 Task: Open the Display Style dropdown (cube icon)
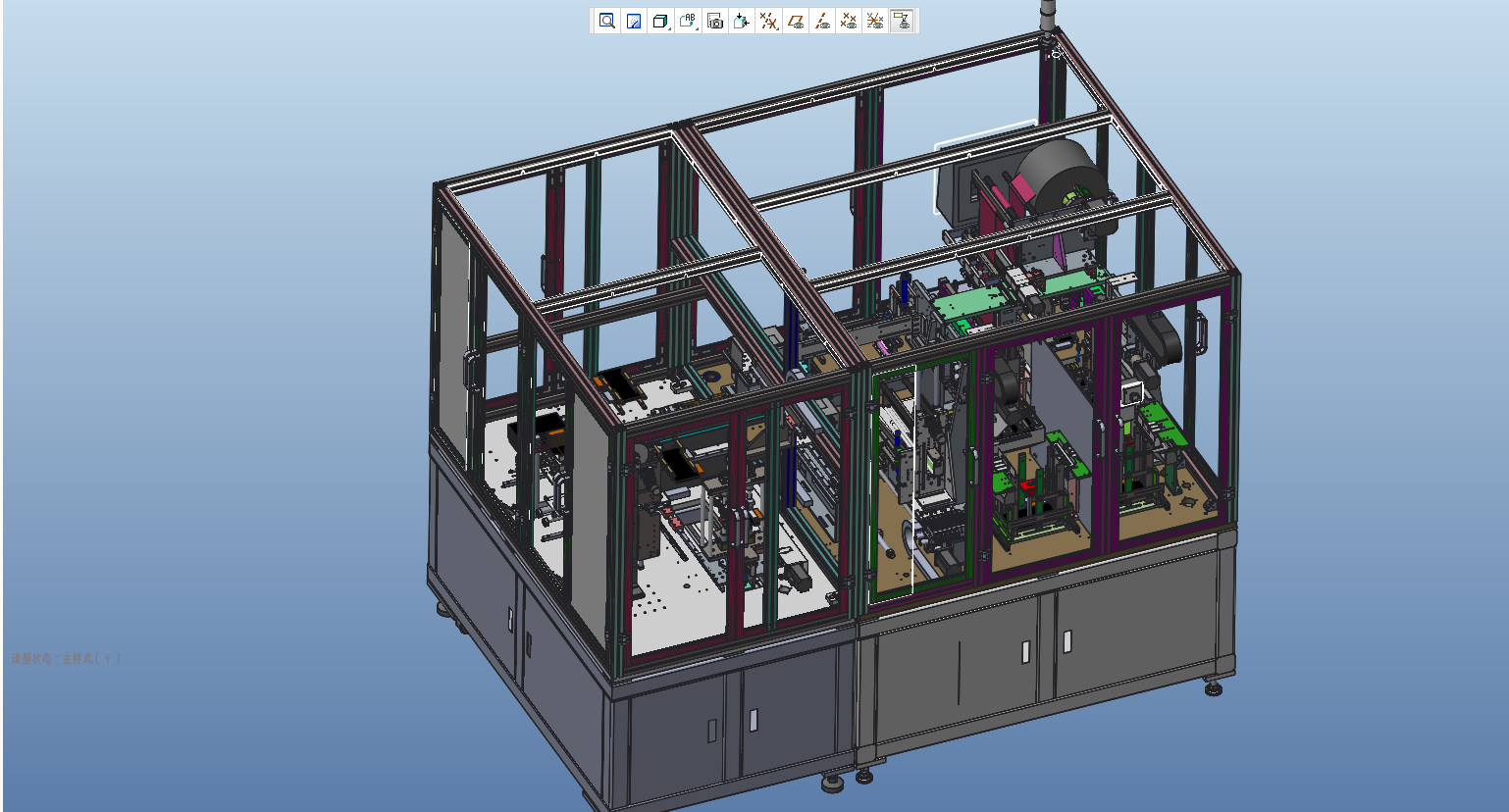(x=660, y=21)
